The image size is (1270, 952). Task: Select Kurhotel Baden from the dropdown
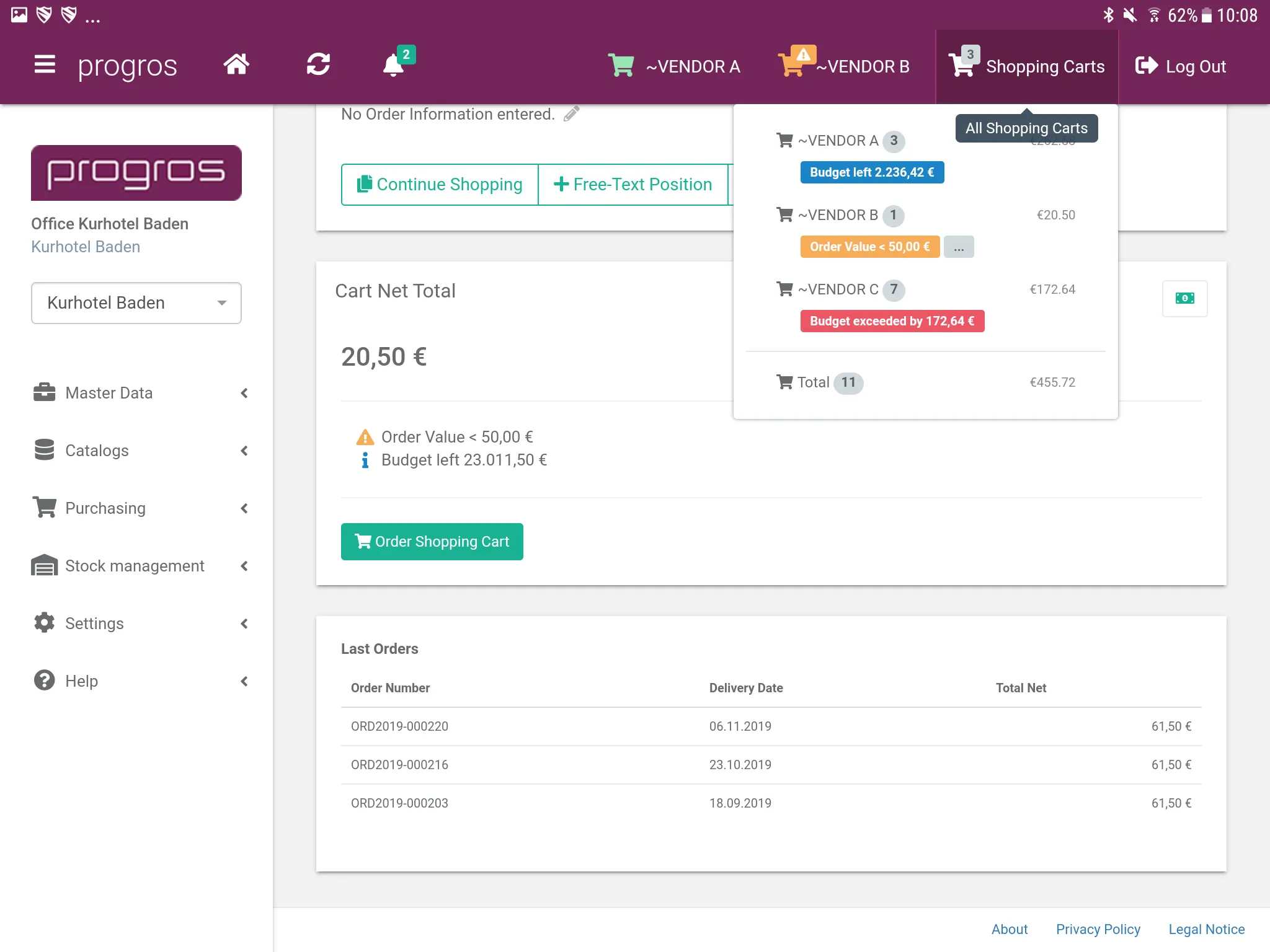[136, 302]
